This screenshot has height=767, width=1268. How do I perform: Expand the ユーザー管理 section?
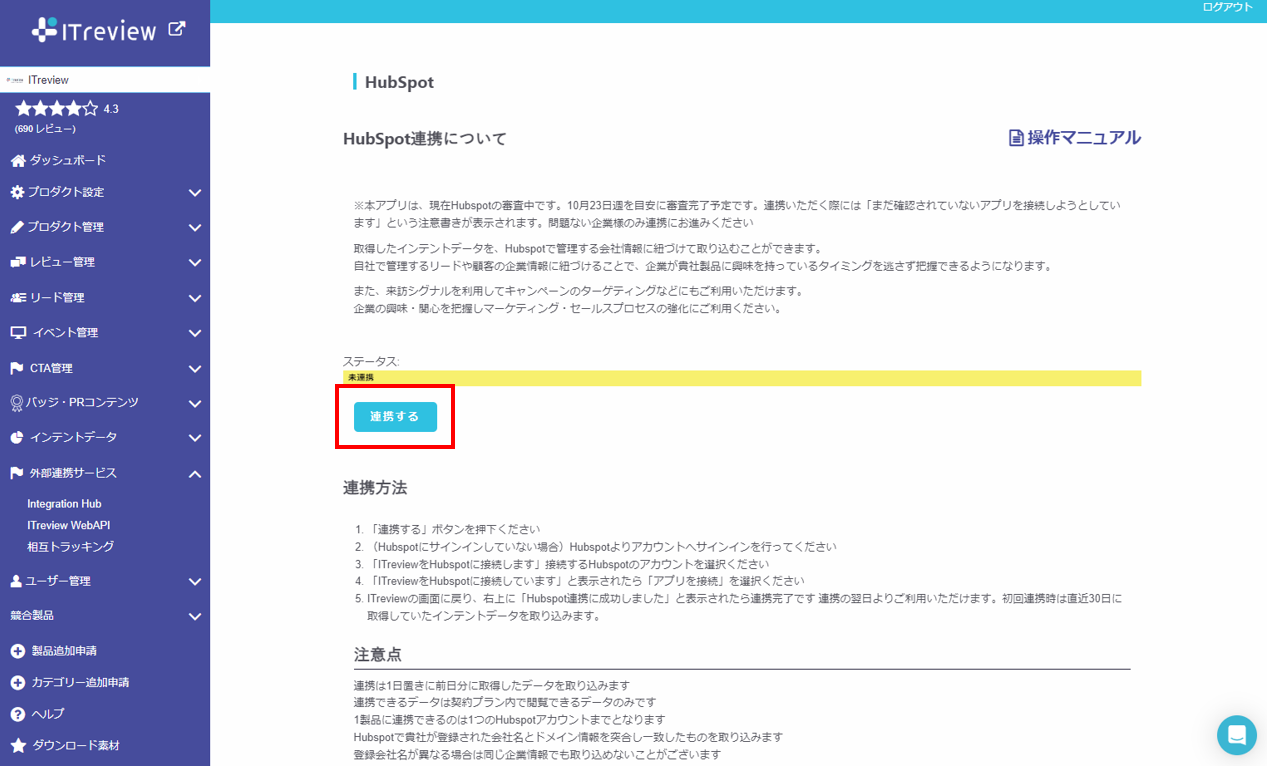coord(195,581)
